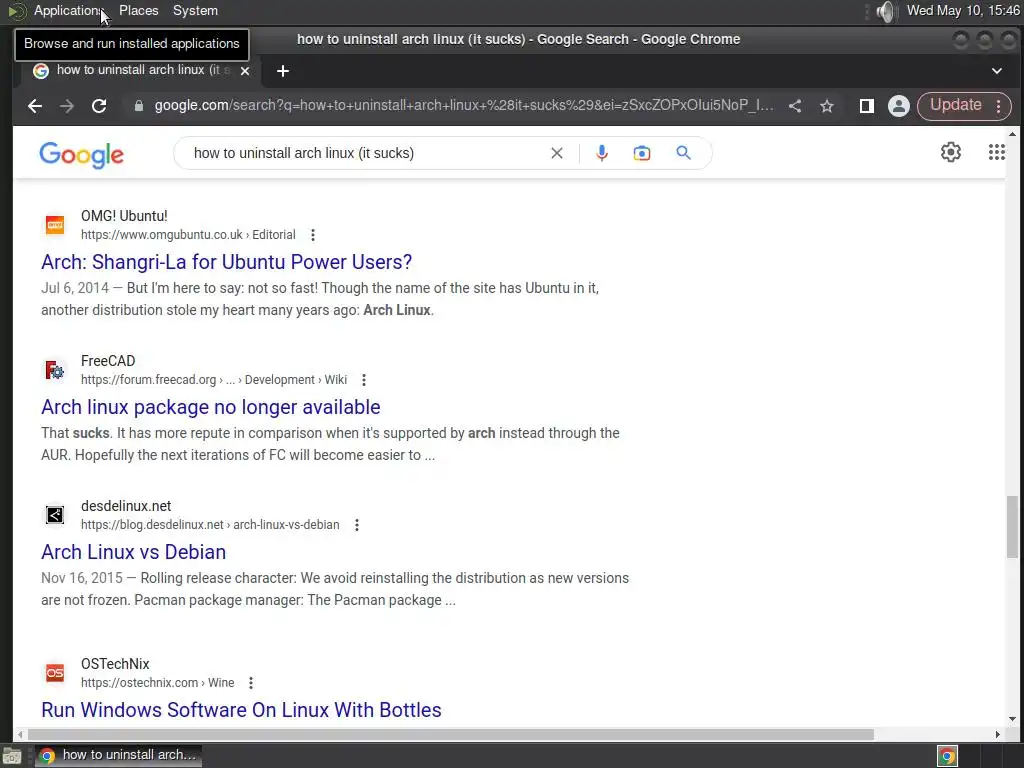The height and width of the screenshot is (768, 1024).
Task: Open the Applications menu
Action: 68,10
